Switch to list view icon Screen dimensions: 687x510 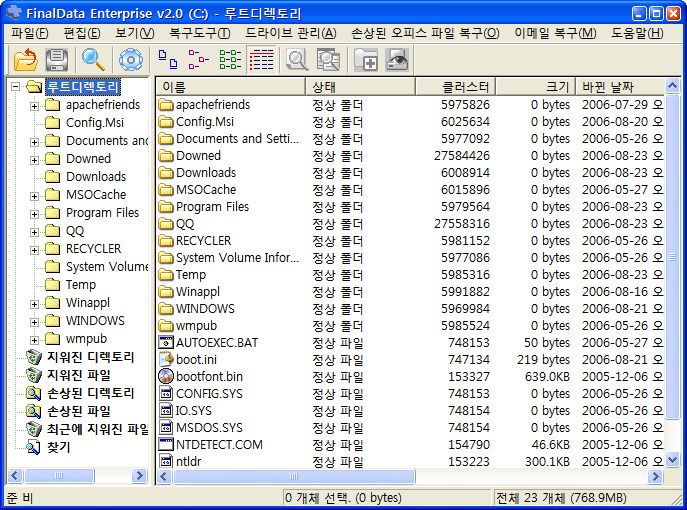(x=230, y=60)
